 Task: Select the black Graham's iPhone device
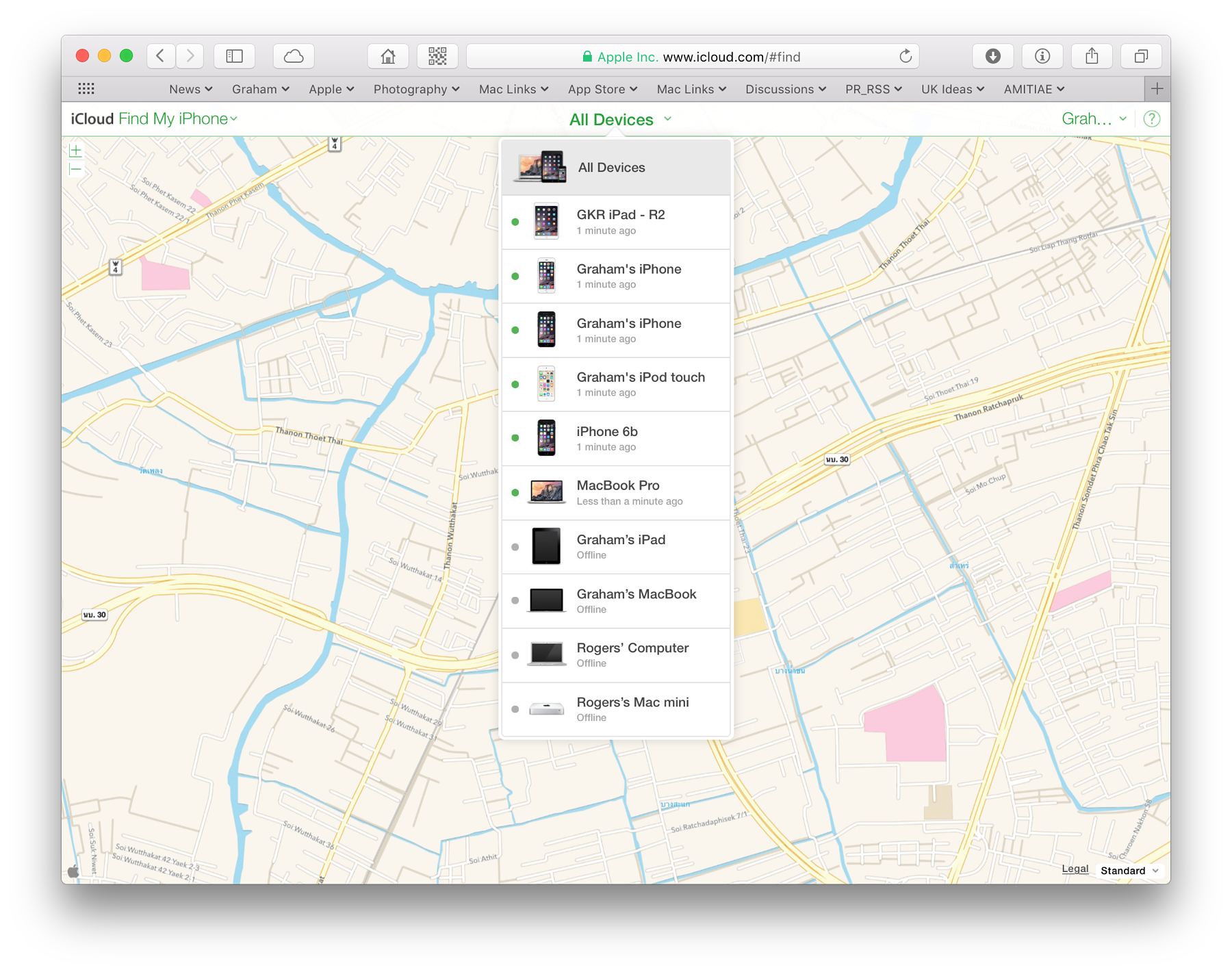pyautogui.click(x=616, y=331)
